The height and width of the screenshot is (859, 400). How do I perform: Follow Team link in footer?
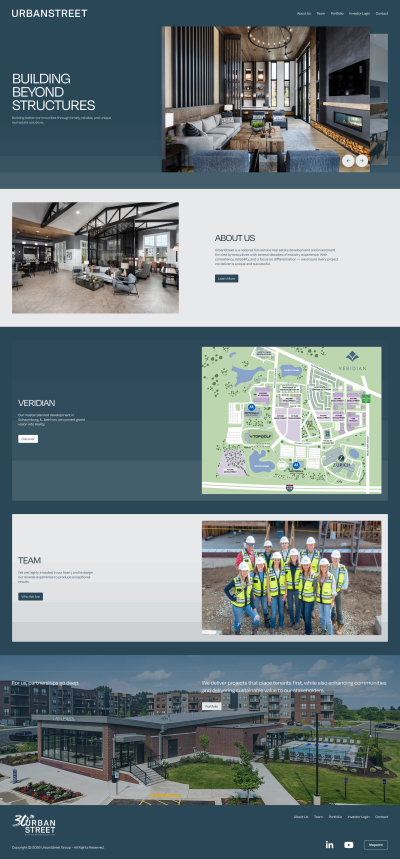318,817
